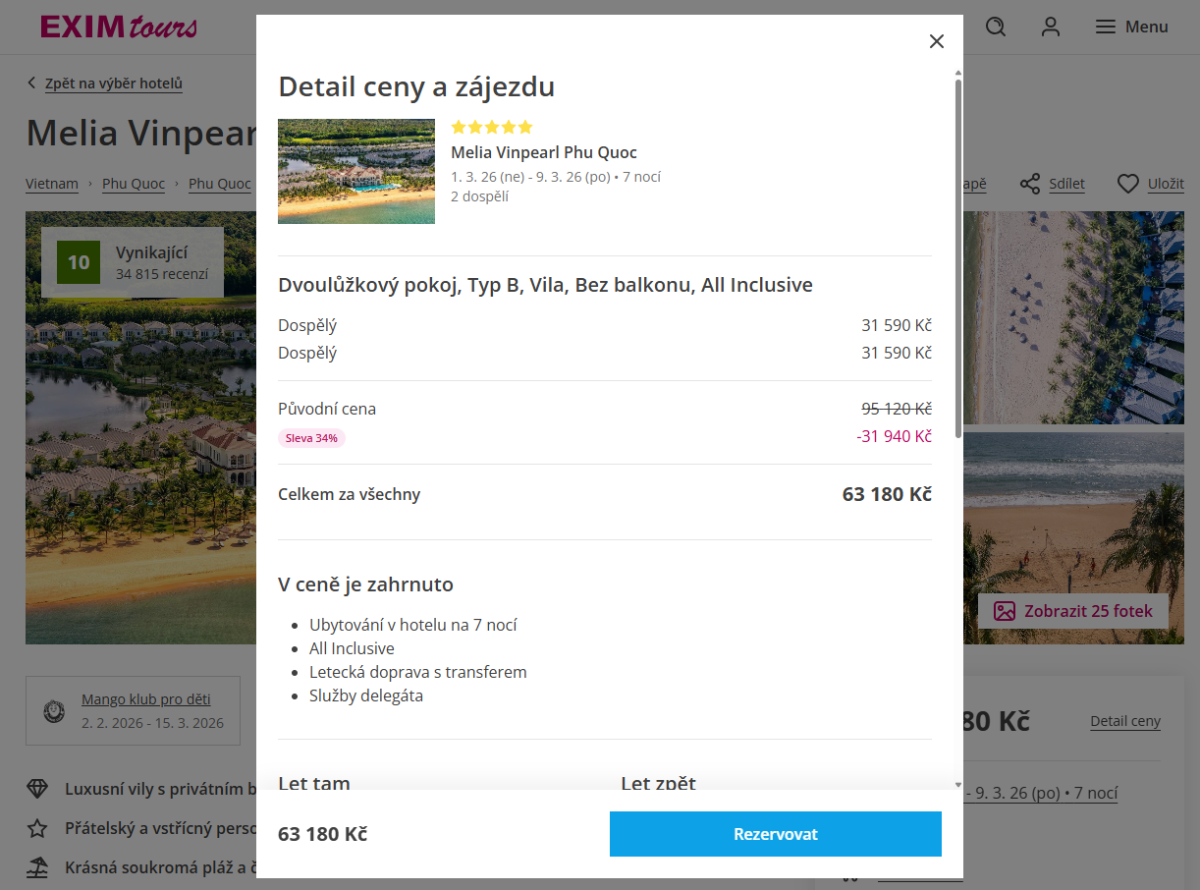Click the Vietnam breadcrumb link
Image resolution: width=1200 pixels, height=890 pixels.
(x=52, y=184)
